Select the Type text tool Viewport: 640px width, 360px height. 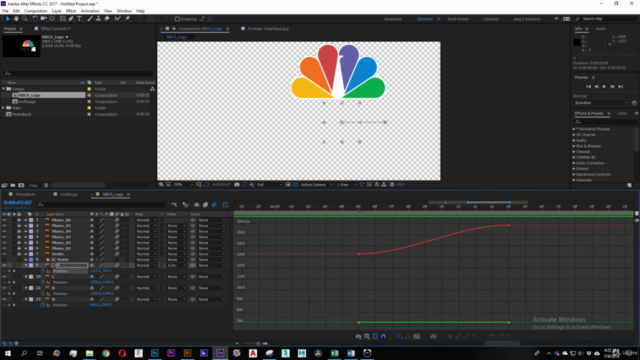point(80,19)
